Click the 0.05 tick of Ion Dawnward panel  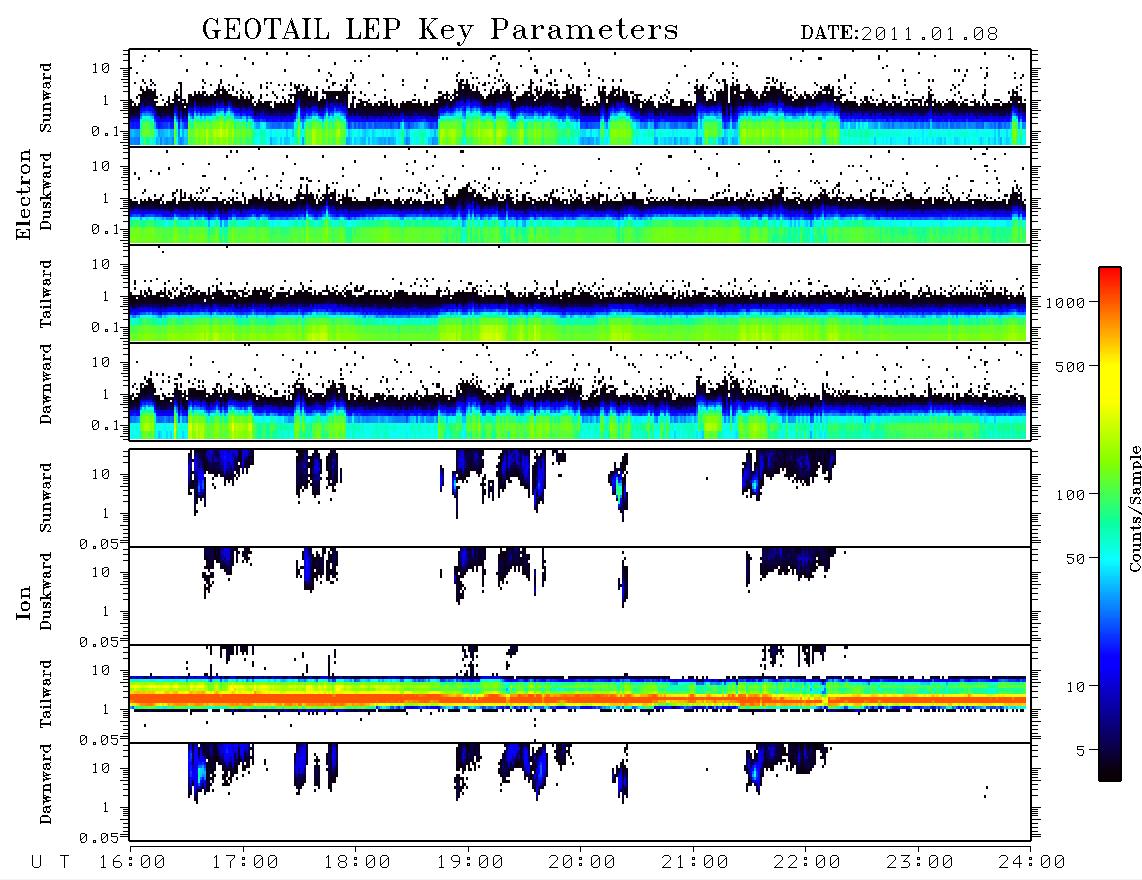[x=98, y=838]
